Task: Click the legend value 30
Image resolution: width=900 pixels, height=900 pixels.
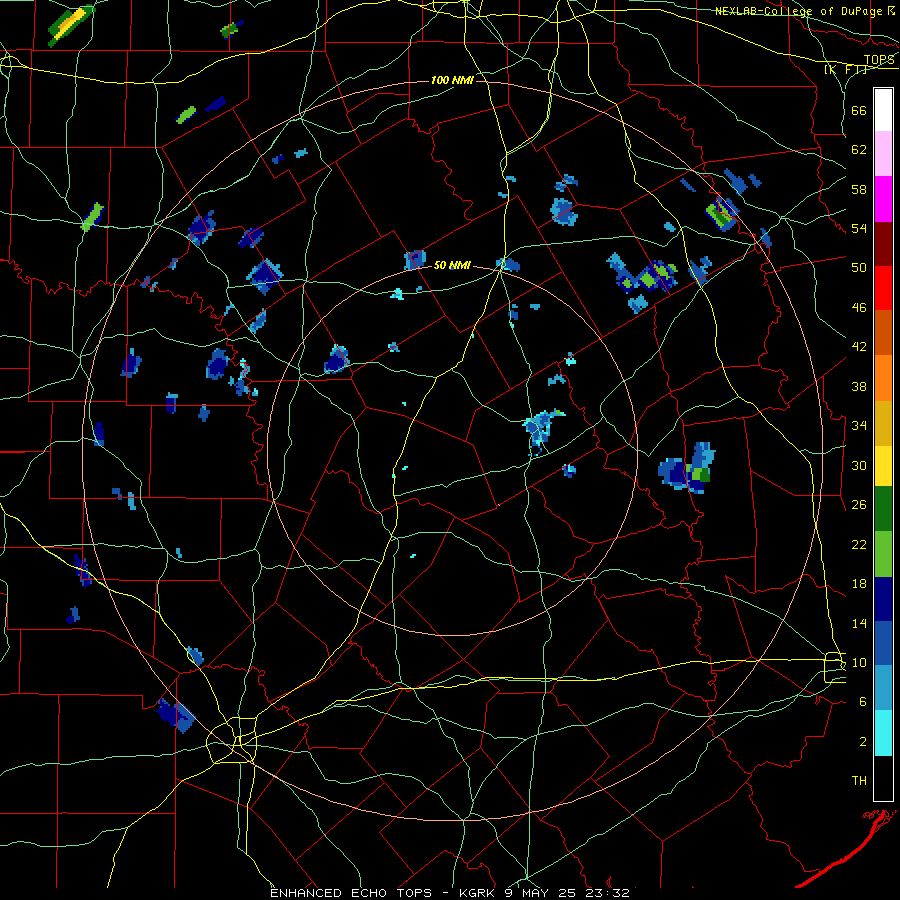Action: click(859, 465)
